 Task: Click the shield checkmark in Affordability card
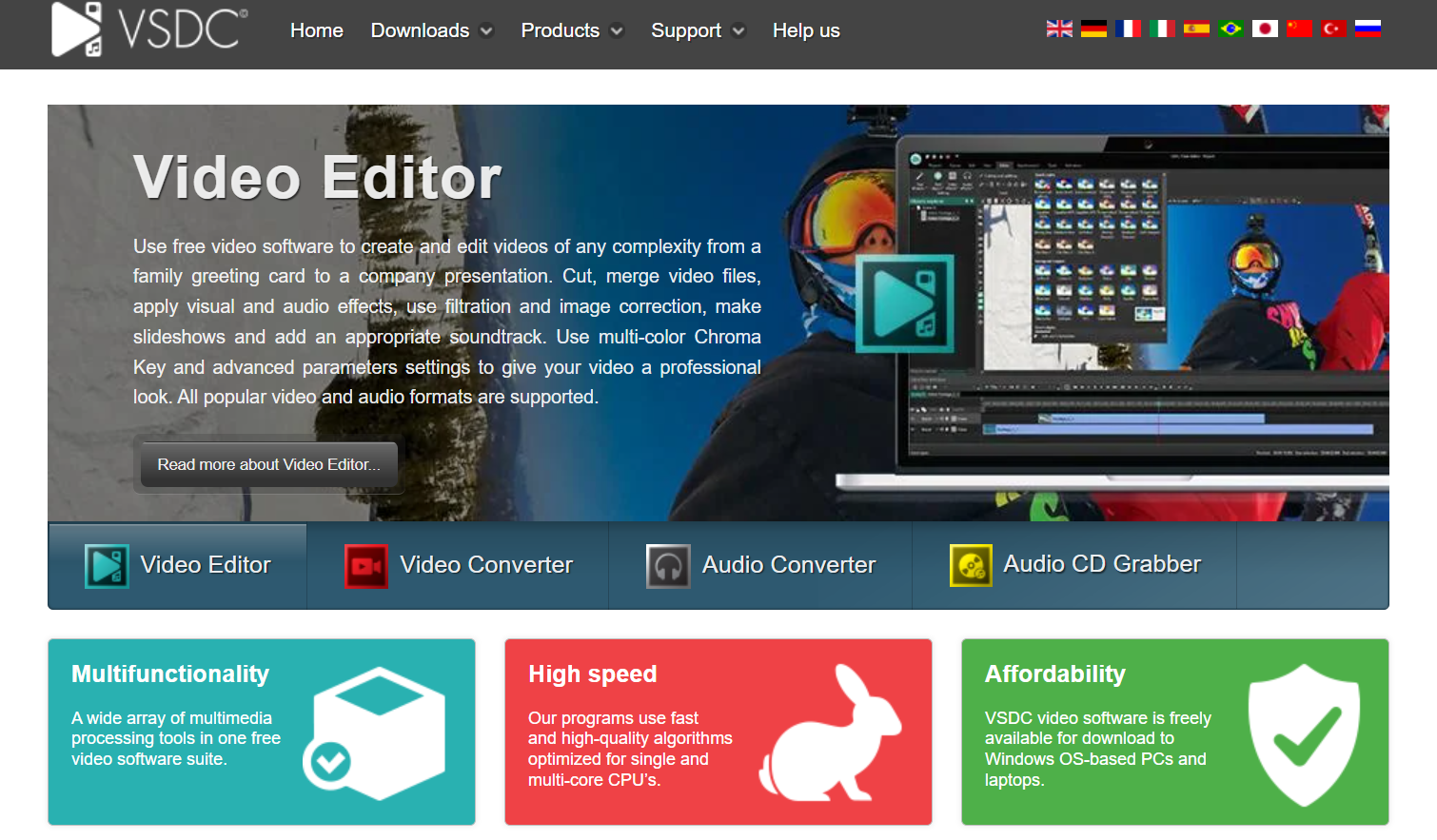point(1305,734)
